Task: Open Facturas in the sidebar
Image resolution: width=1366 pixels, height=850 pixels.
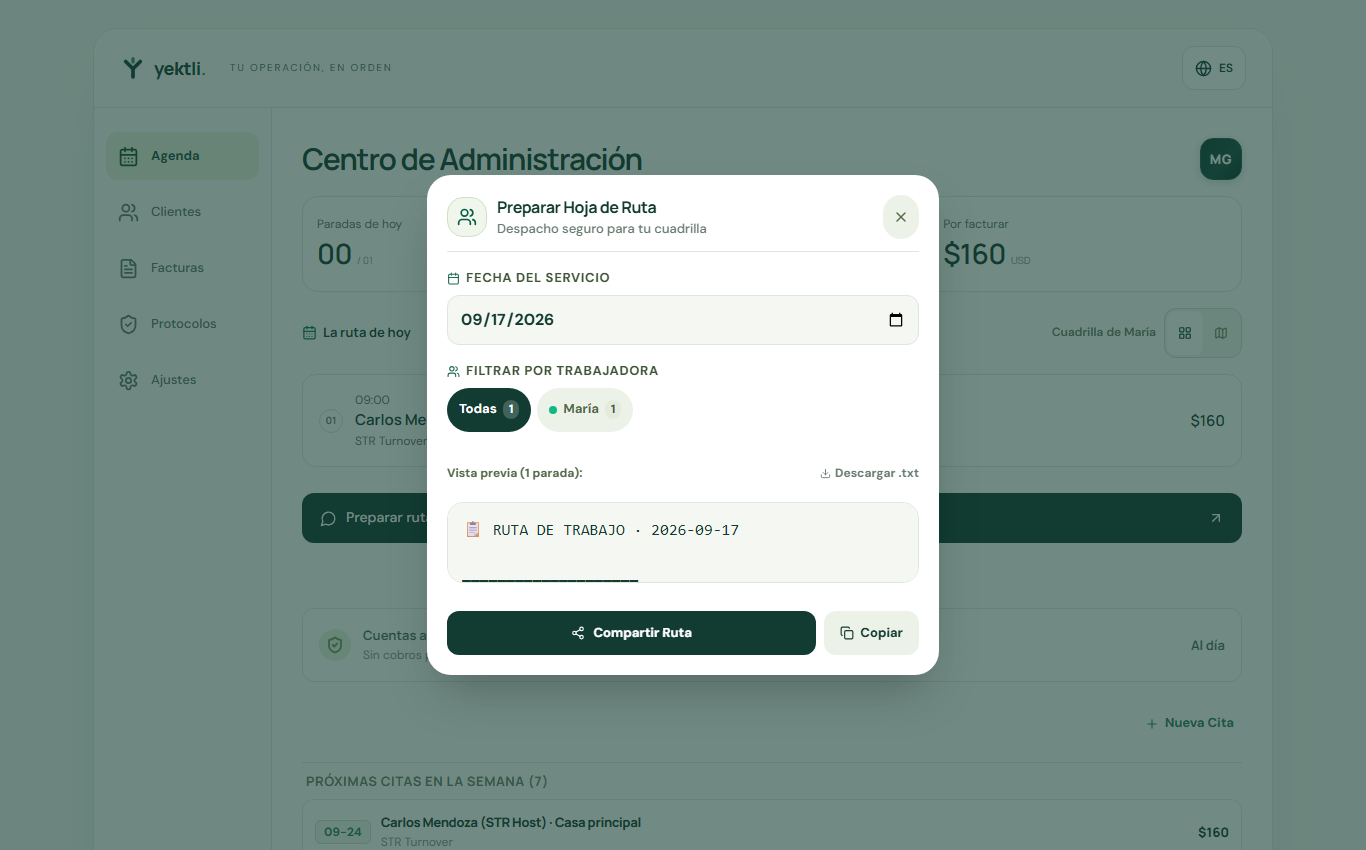Action: click(x=182, y=268)
